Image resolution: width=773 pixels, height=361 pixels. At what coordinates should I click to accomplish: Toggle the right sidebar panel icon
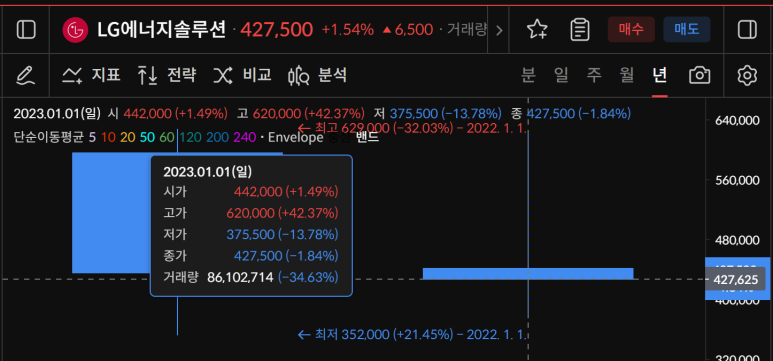point(747,30)
